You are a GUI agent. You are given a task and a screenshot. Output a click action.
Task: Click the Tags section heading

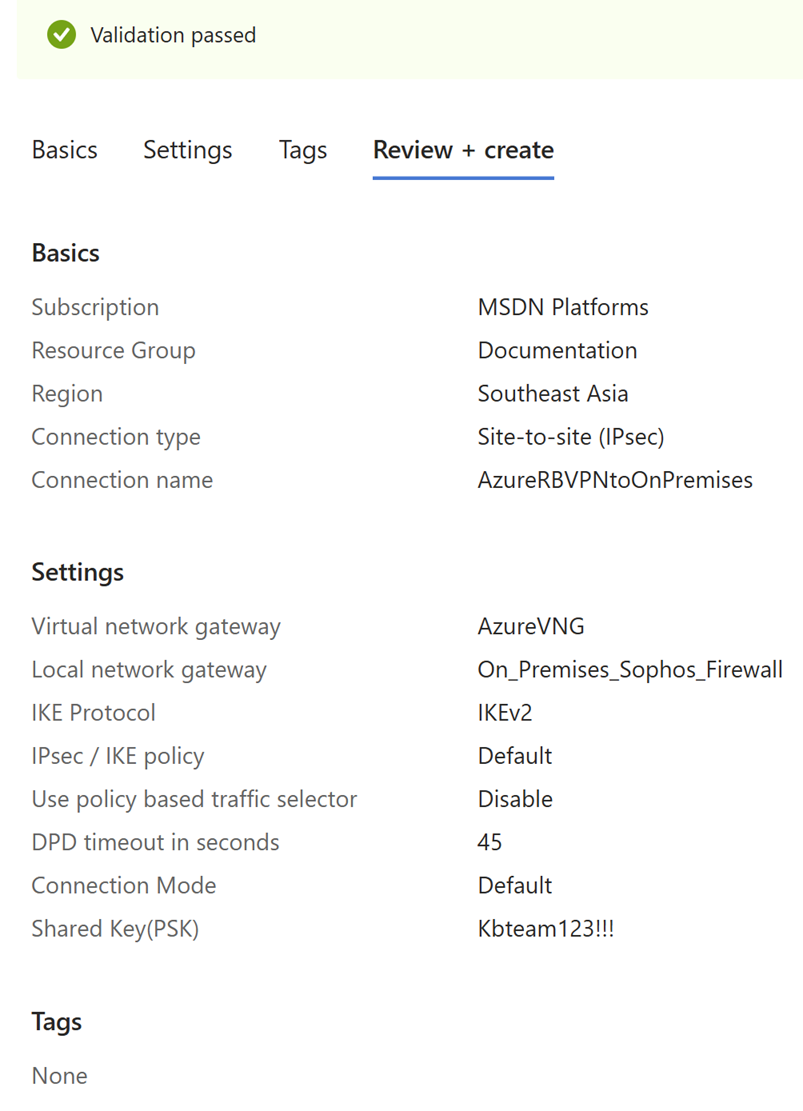click(57, 1022)
